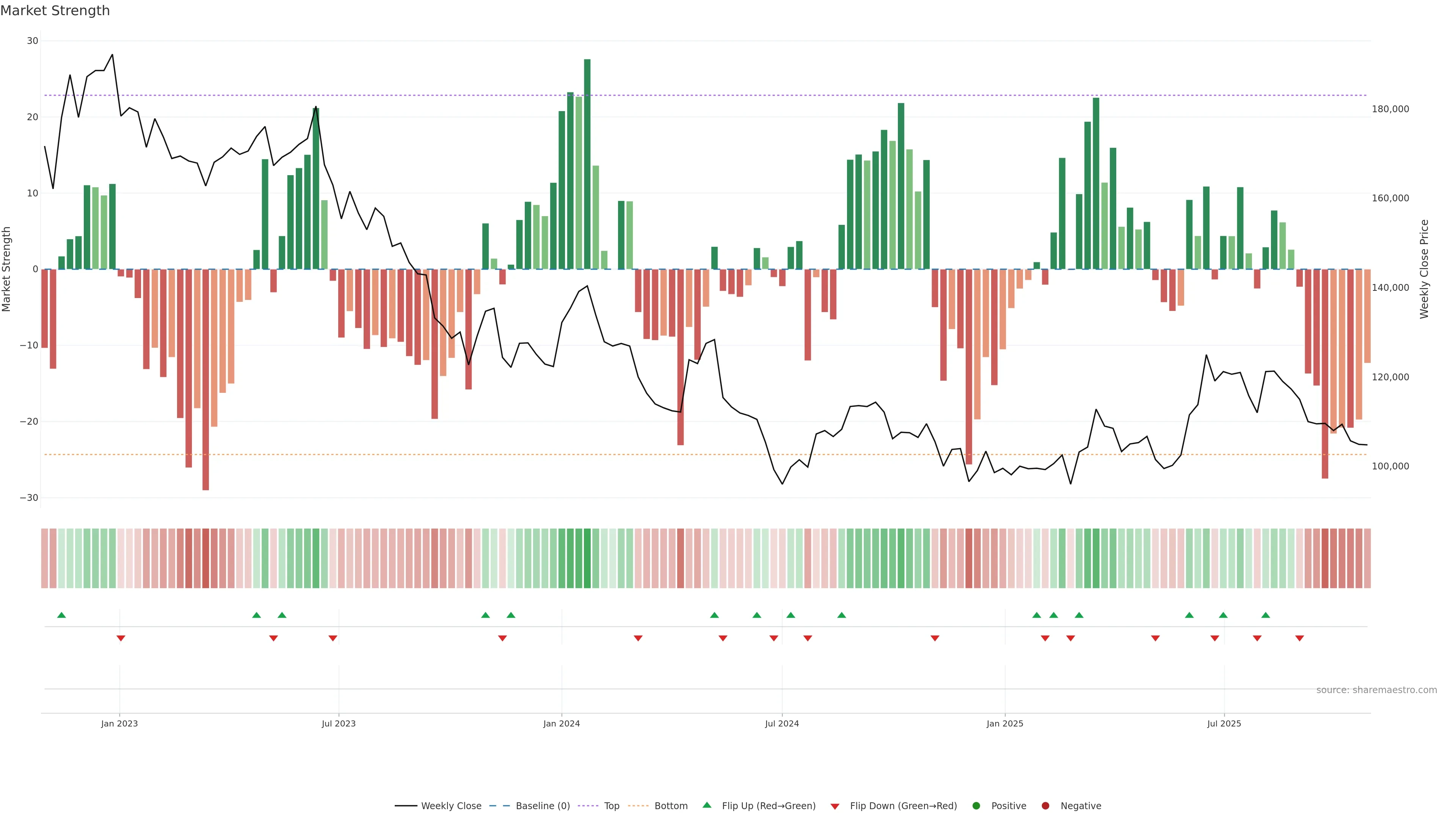Viewport: 1456px width, 819px height.
Task: Click the Flip Up green triangle legend icon
Action: 706,805
